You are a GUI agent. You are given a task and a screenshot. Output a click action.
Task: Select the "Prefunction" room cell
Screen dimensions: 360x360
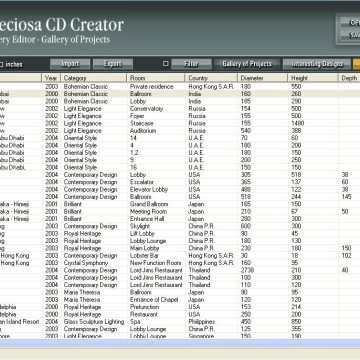pyautogui.click(x=144, y=307)
